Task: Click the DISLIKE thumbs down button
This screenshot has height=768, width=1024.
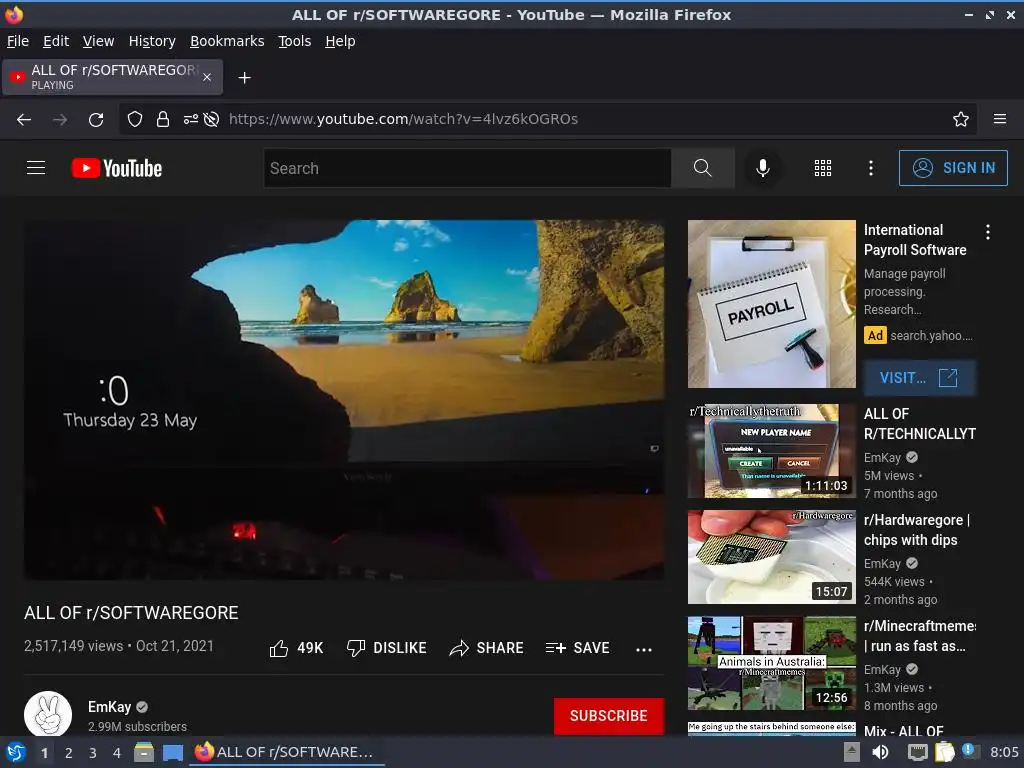Action: pyautogui.click(x=387, y=648)
